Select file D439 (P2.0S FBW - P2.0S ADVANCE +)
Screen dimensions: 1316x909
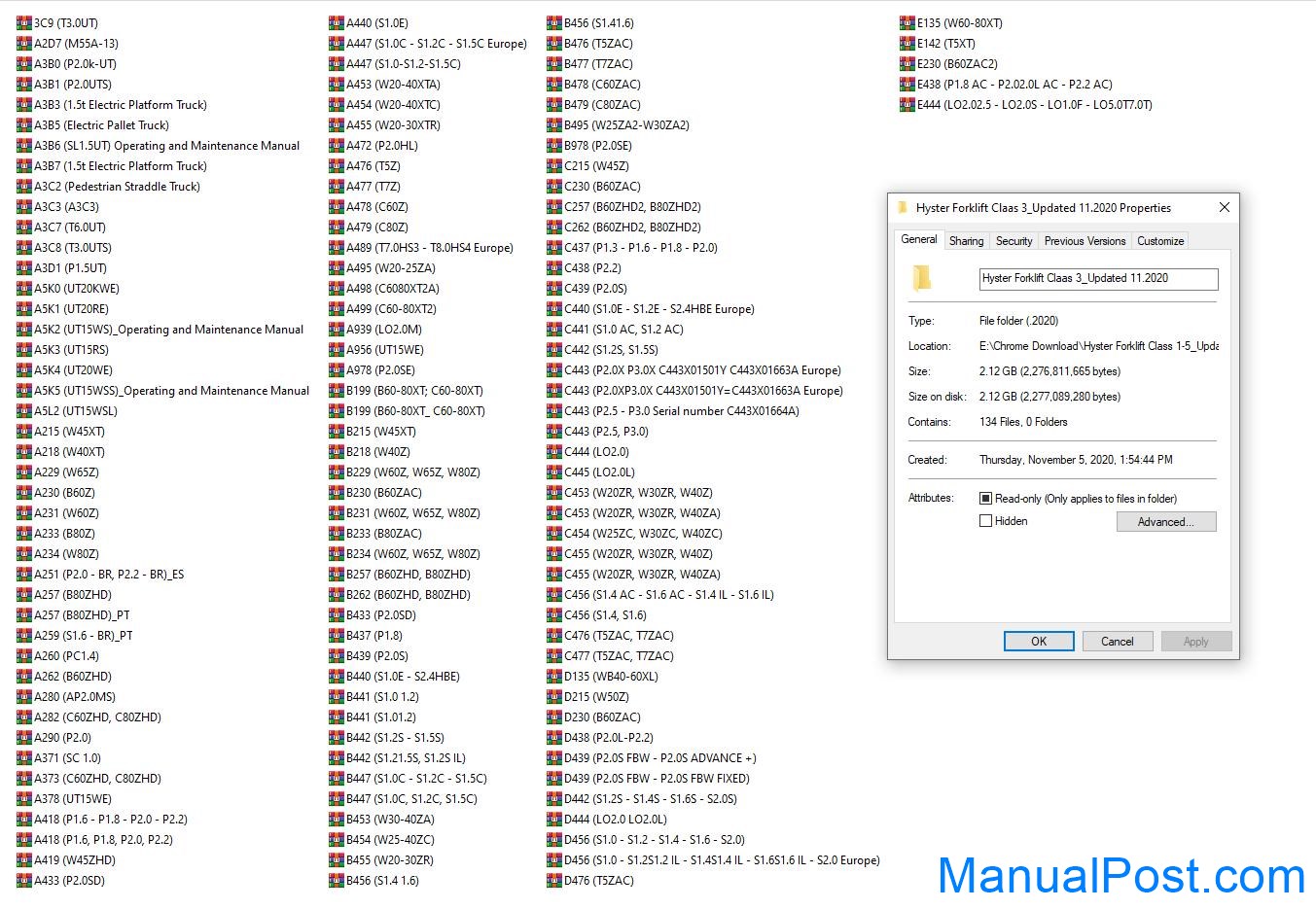pos(652,757)
